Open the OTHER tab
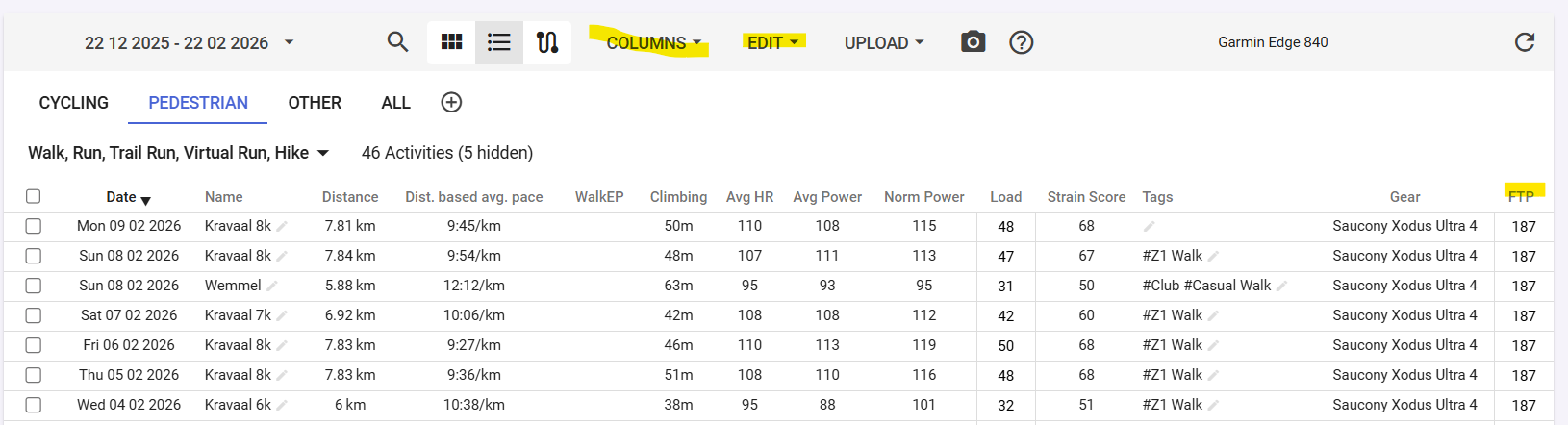Screen dimensions: 1568x425 pyautogui.click(x=315, y=103)
